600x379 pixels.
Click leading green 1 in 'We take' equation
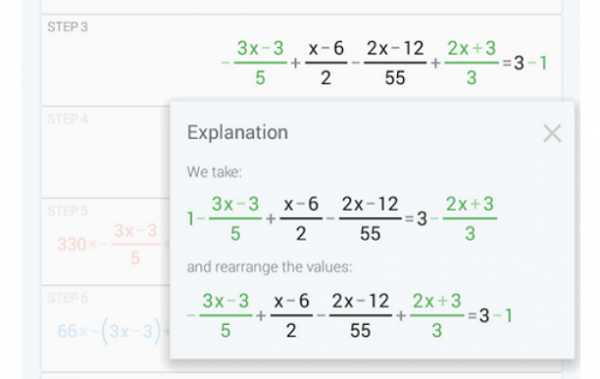click(x=190, y=219)
